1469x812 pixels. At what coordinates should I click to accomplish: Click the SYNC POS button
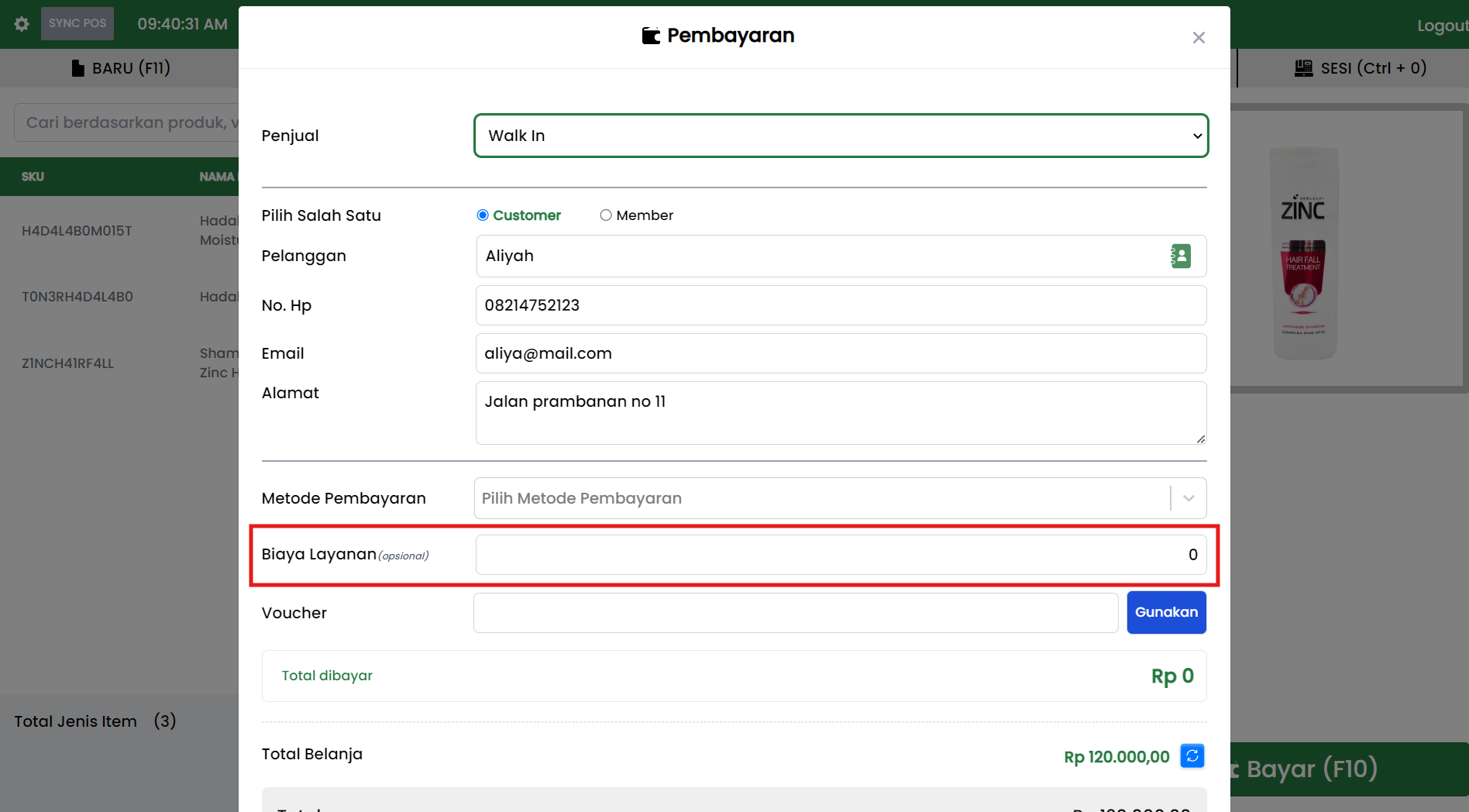[77, 23]
